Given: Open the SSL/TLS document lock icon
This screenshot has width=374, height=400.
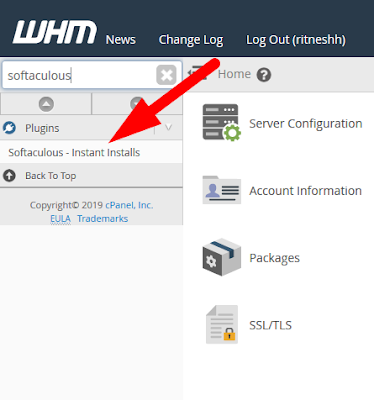Looking at the screenshot, I should coord(222,324).
